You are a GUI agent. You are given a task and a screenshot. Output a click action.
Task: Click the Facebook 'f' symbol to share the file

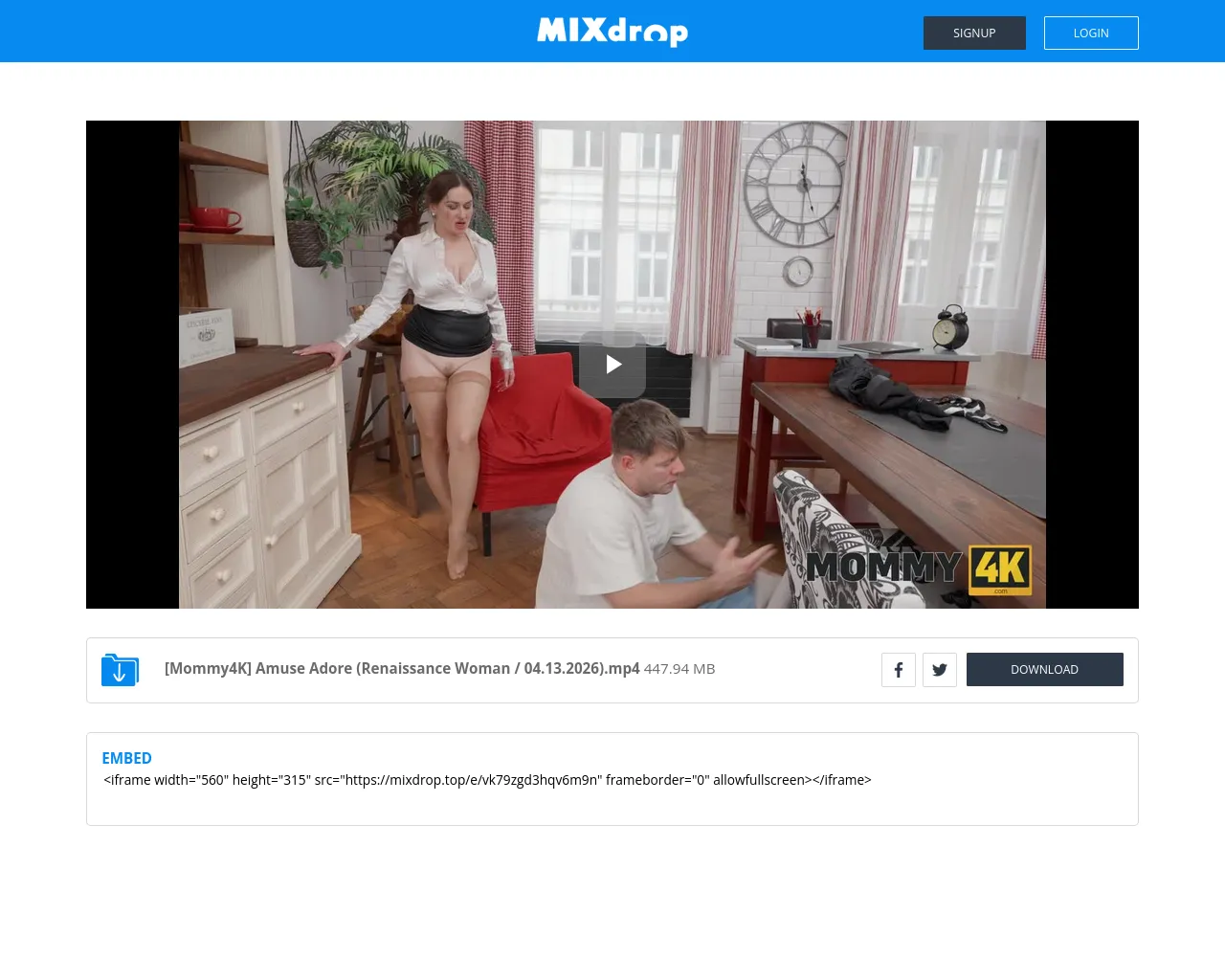pyautogui.click(x=898, y=669)
